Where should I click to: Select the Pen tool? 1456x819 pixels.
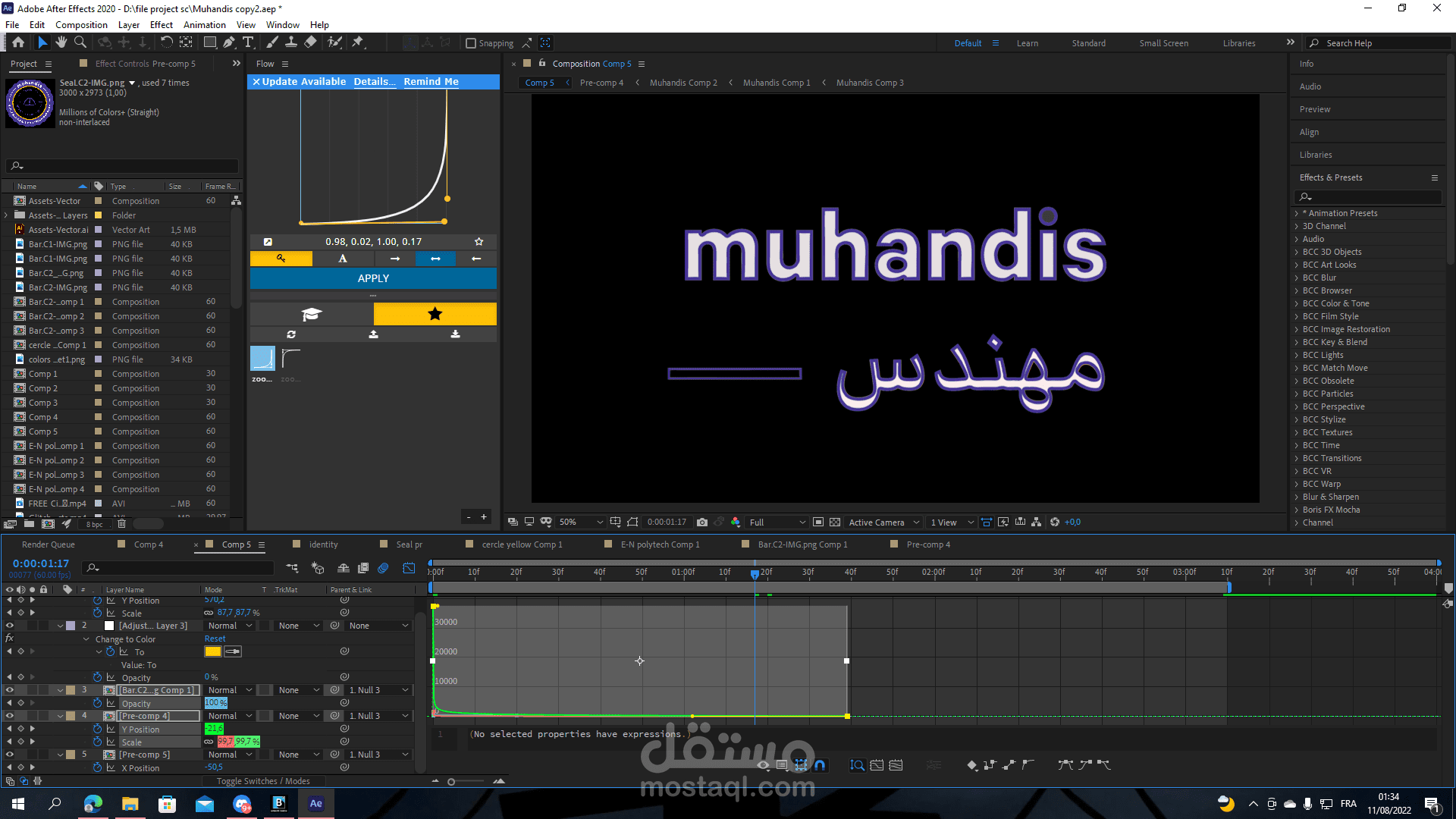pyautogui.click(x=228, y=42)
